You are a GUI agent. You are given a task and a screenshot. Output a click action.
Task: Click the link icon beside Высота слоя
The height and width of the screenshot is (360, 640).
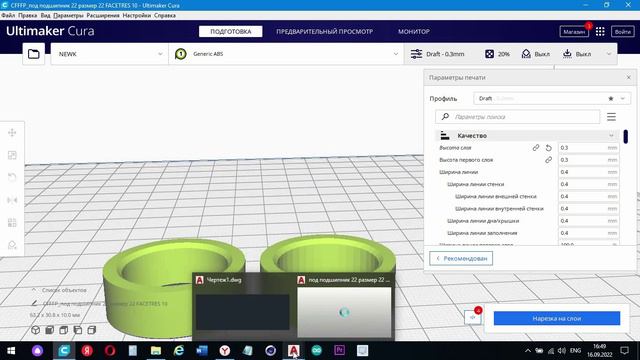pos(536,148)
